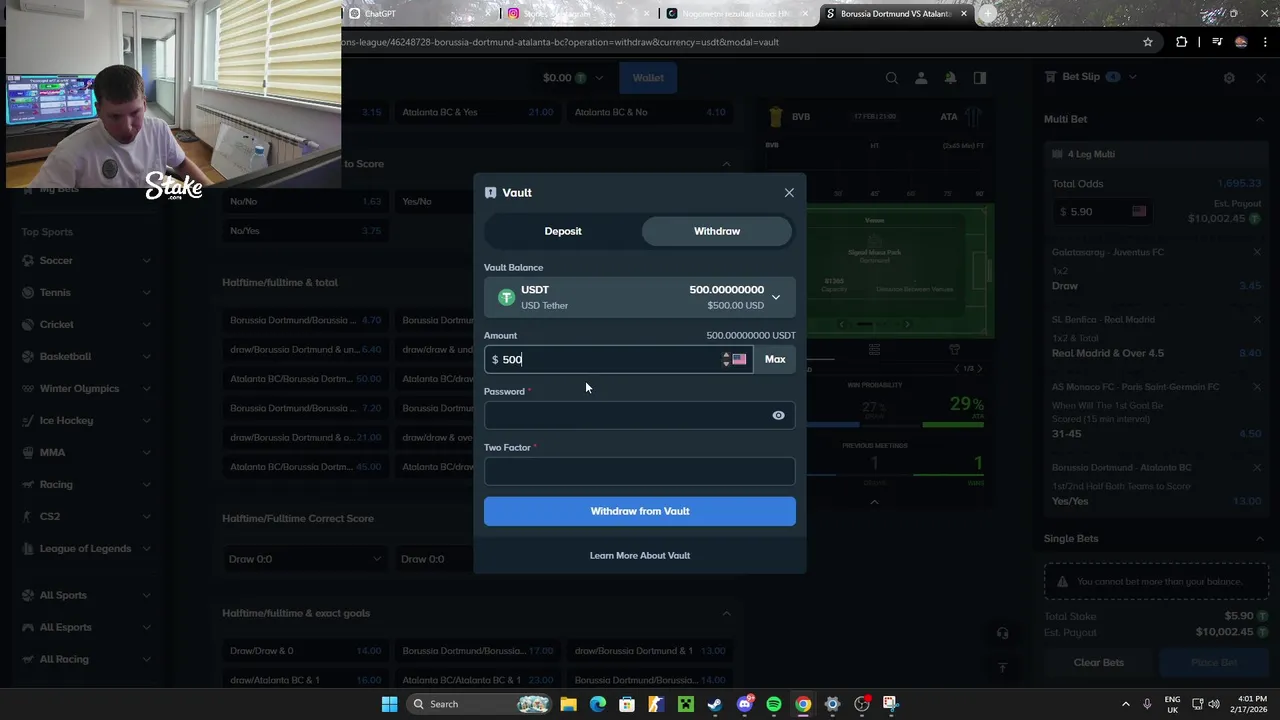
Task: Bookmark page with star icon
Action: click(1148, 42)
